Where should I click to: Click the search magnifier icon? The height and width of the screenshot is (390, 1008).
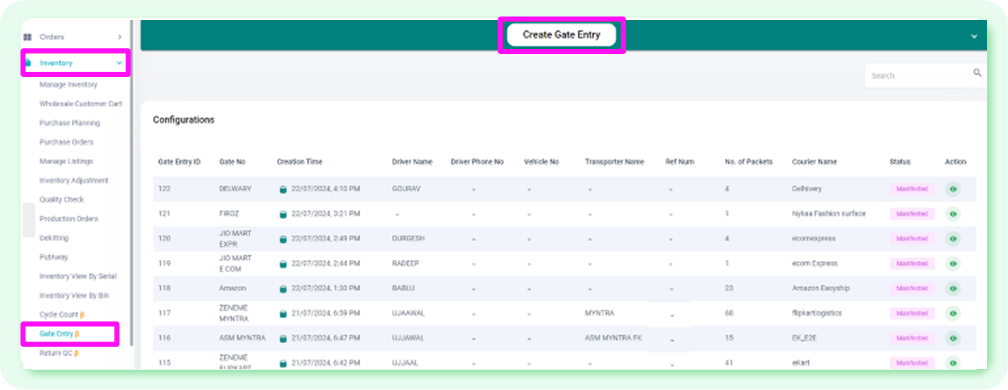click(978, 73)
